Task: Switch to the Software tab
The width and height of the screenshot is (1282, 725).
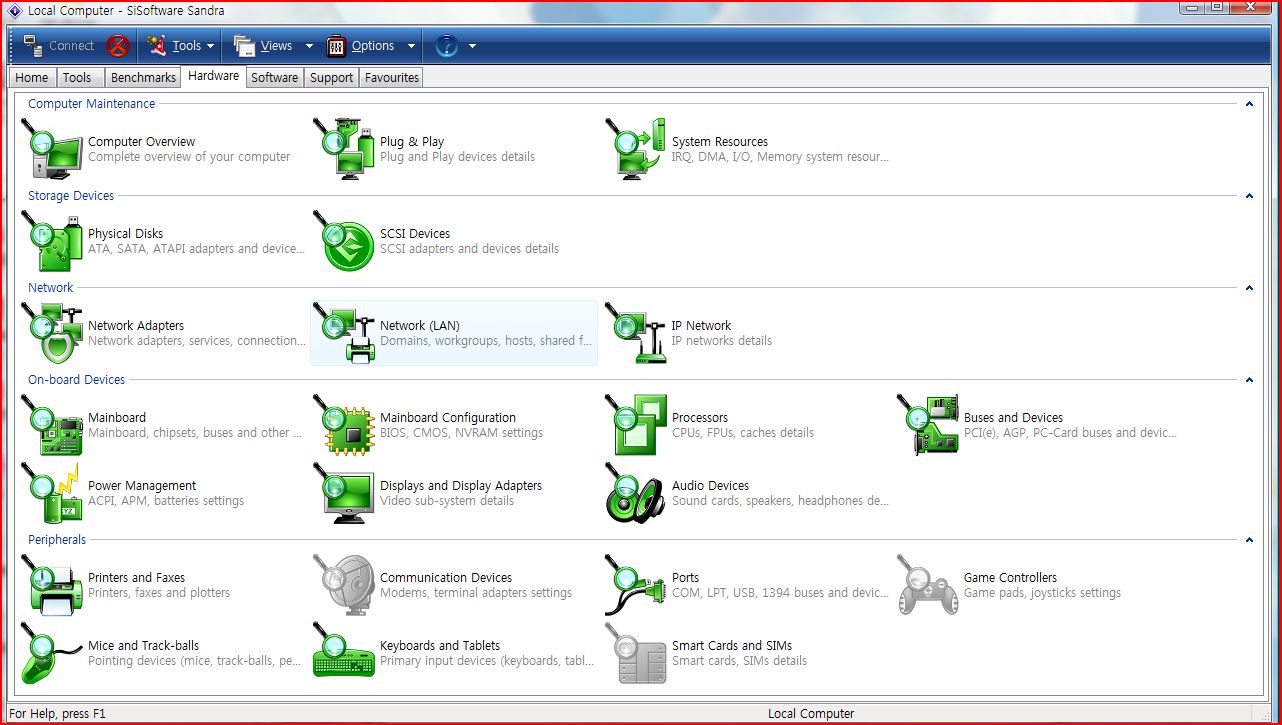Action: (275, 77)
